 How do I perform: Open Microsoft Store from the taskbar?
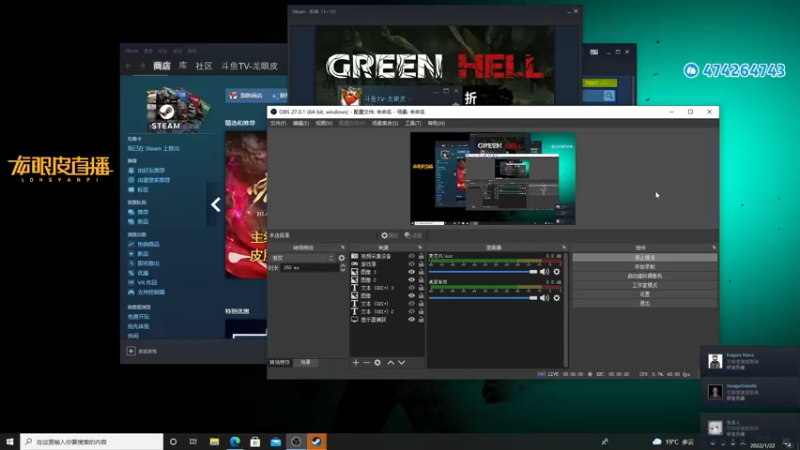tap(255, 441)
